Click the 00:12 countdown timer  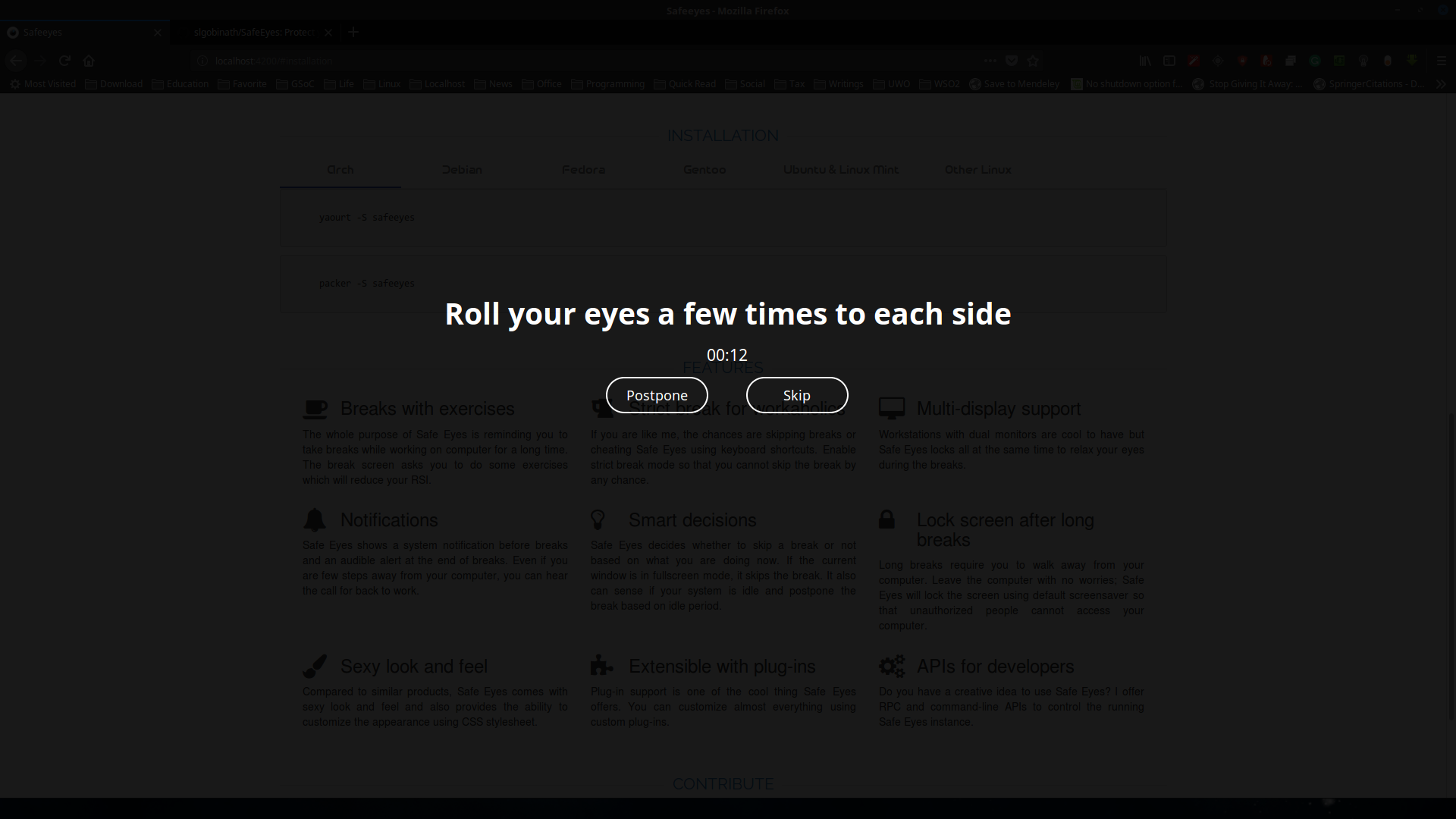click(727, 355)
